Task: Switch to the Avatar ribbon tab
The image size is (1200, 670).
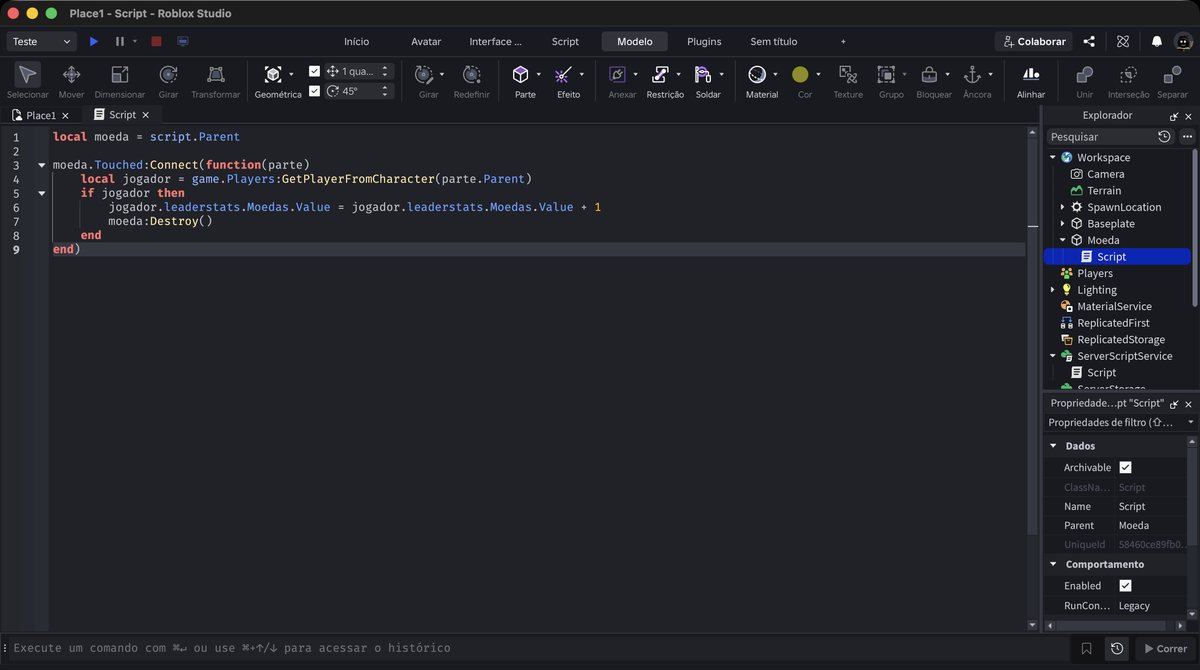Action: [426, 42]
